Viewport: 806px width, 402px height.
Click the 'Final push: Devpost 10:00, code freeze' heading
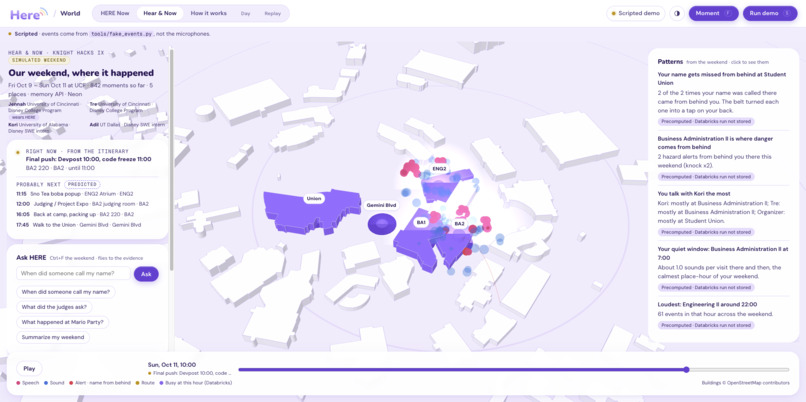[88, 159]
